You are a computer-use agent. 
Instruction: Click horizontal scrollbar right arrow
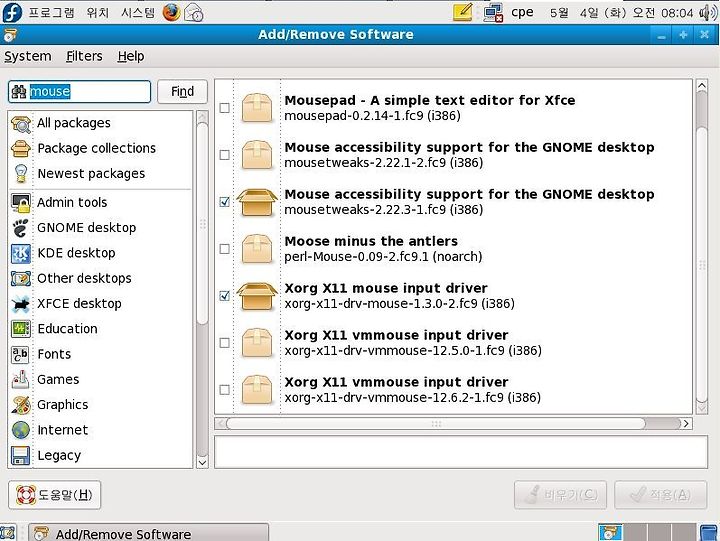686,423
